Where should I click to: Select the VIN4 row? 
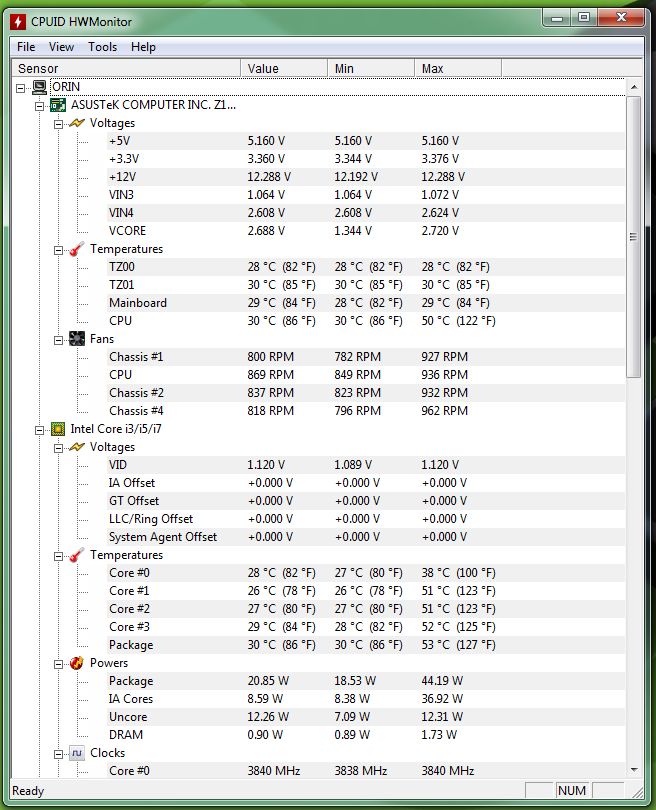pos(366,213)
